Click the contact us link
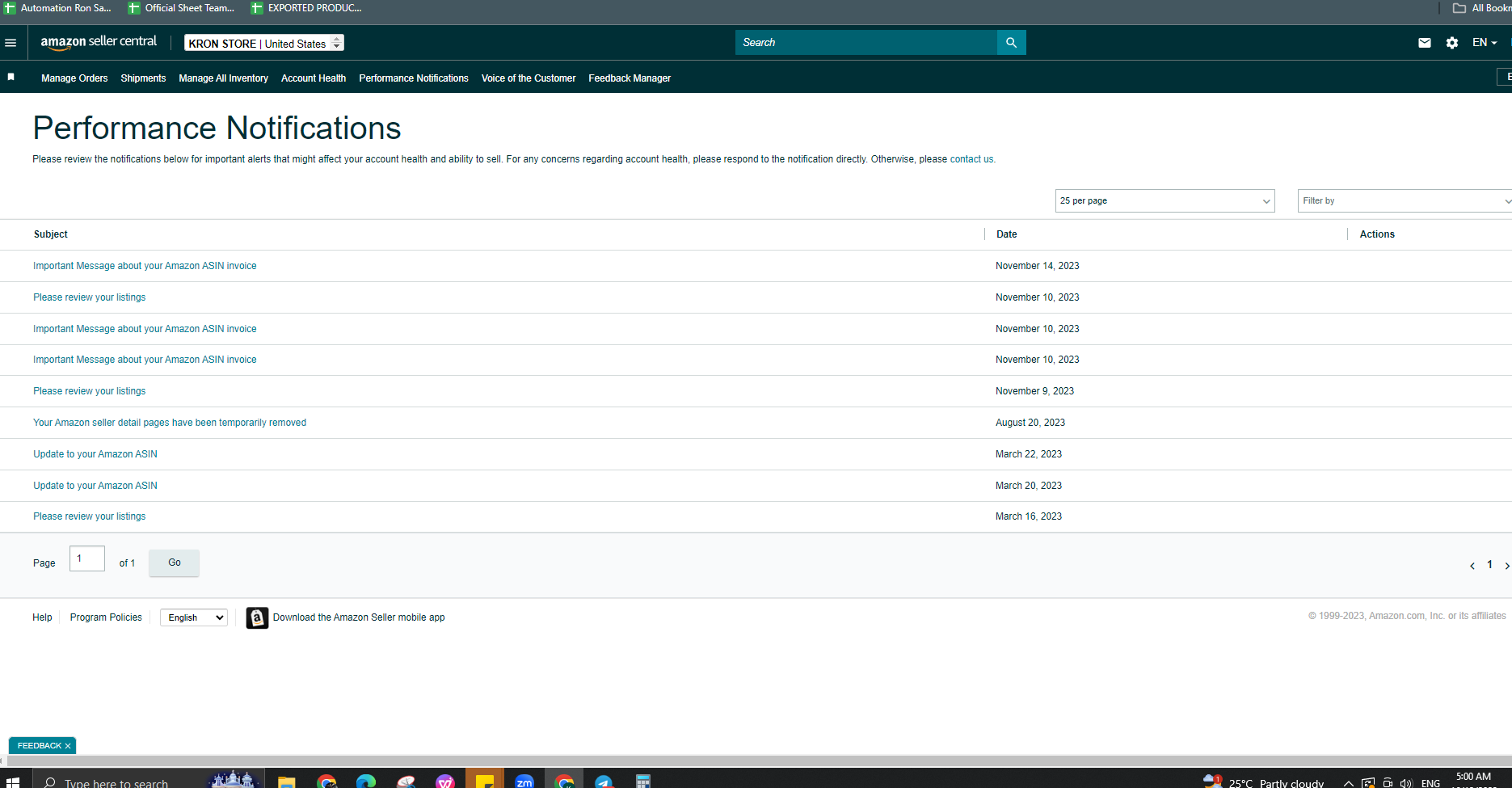The image size is (1512, 788). pyautogui.click(x=971, y=159)
